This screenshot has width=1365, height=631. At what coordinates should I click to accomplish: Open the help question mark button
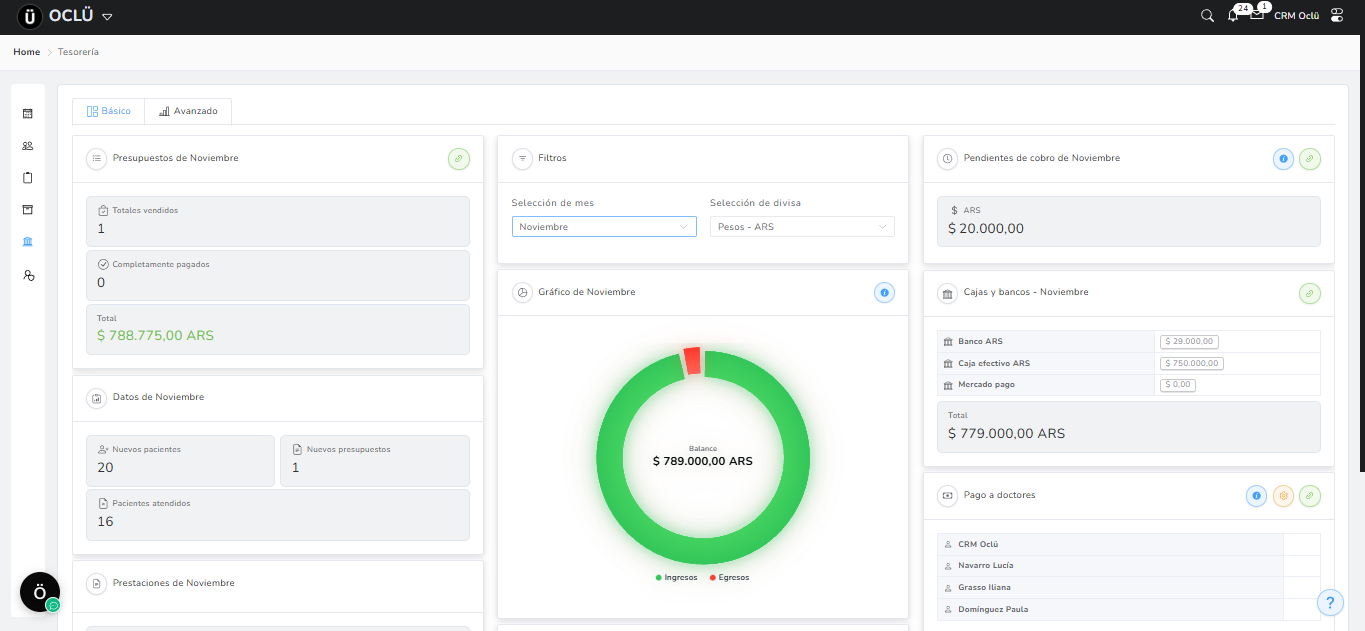tap(1330, 602)
